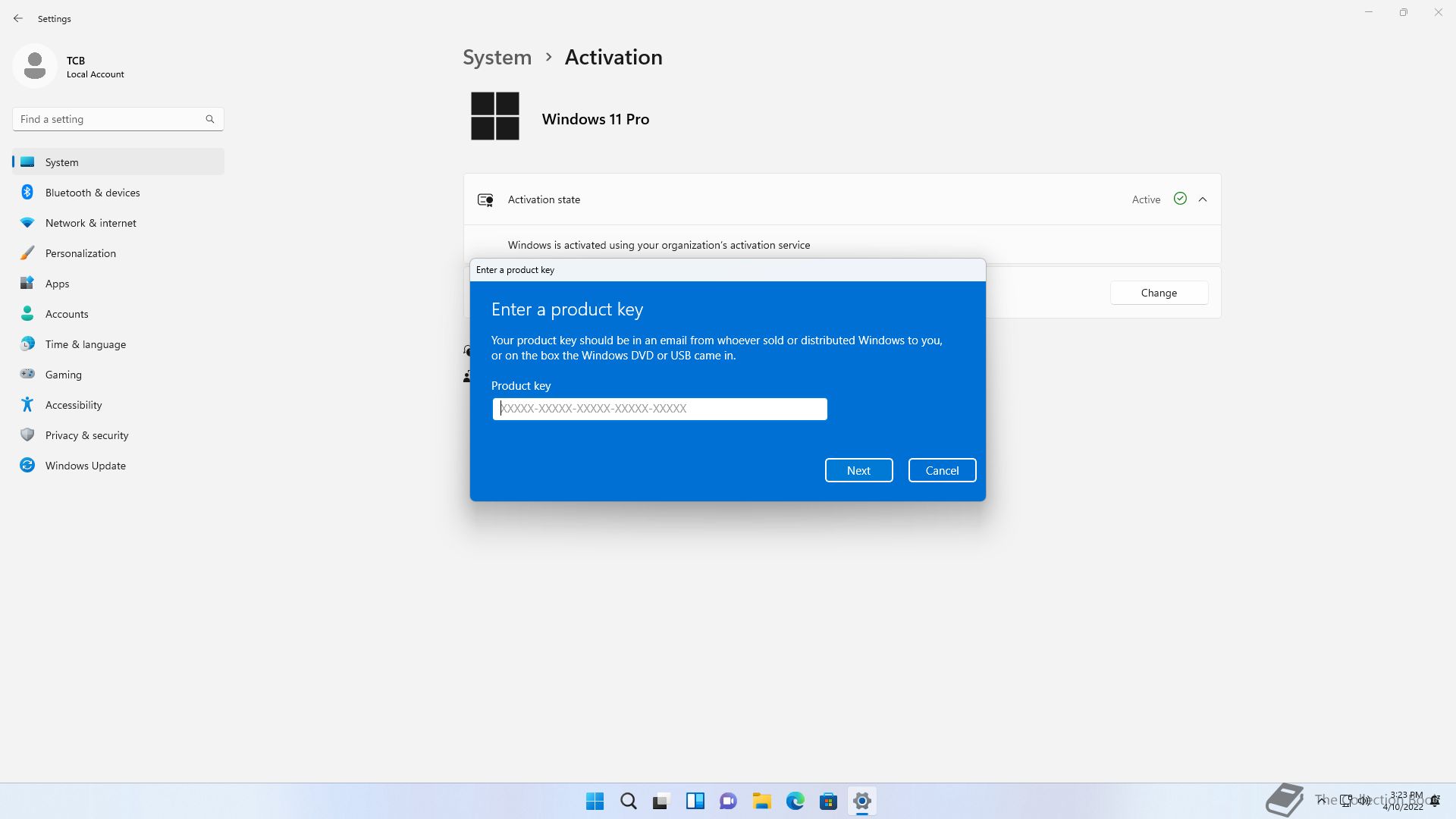Open Chat from the taskbar

click(728, 801)
